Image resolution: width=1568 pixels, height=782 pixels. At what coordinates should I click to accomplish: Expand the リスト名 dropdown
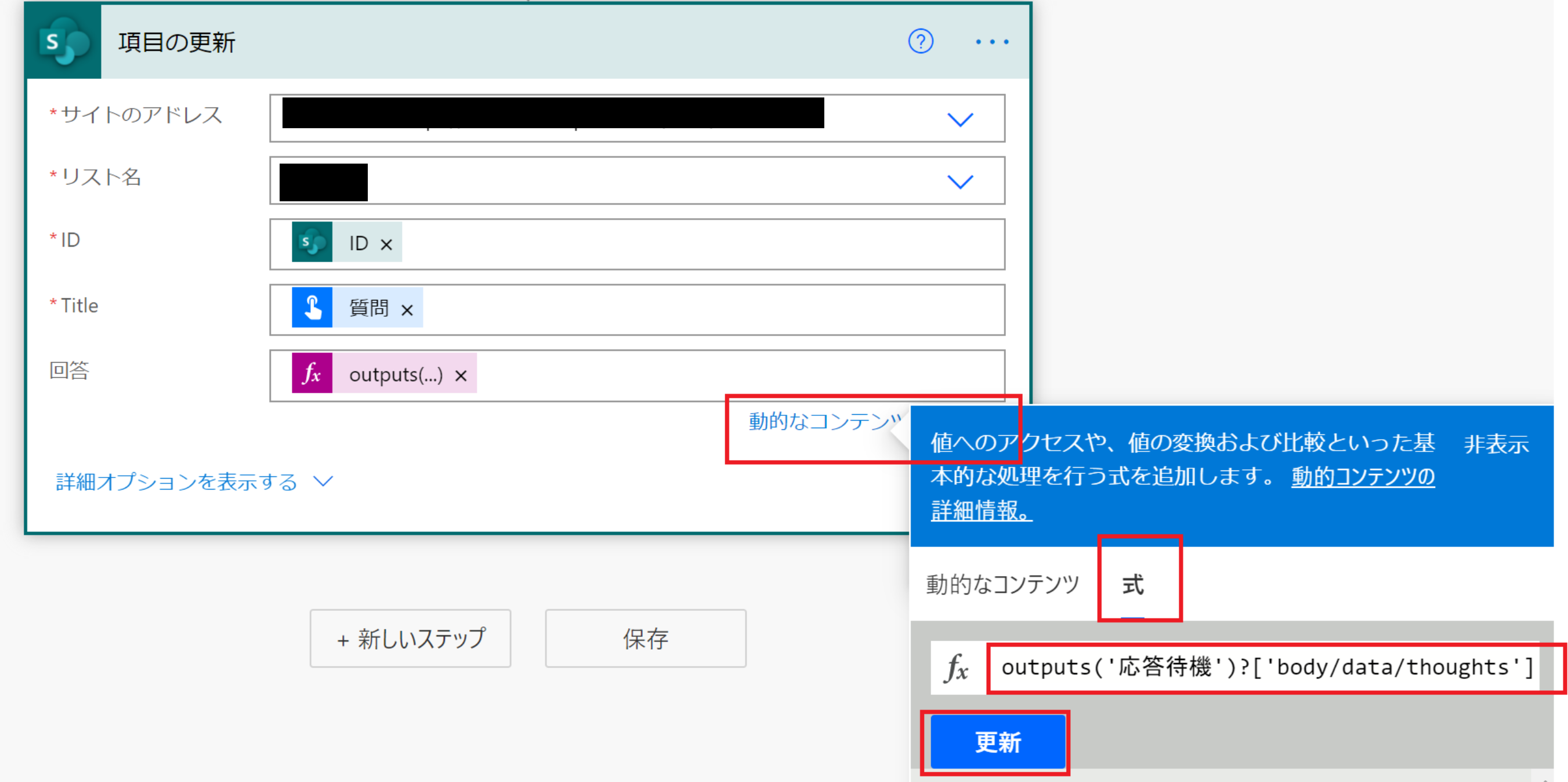pyautogui.click(x=960, y=182)
